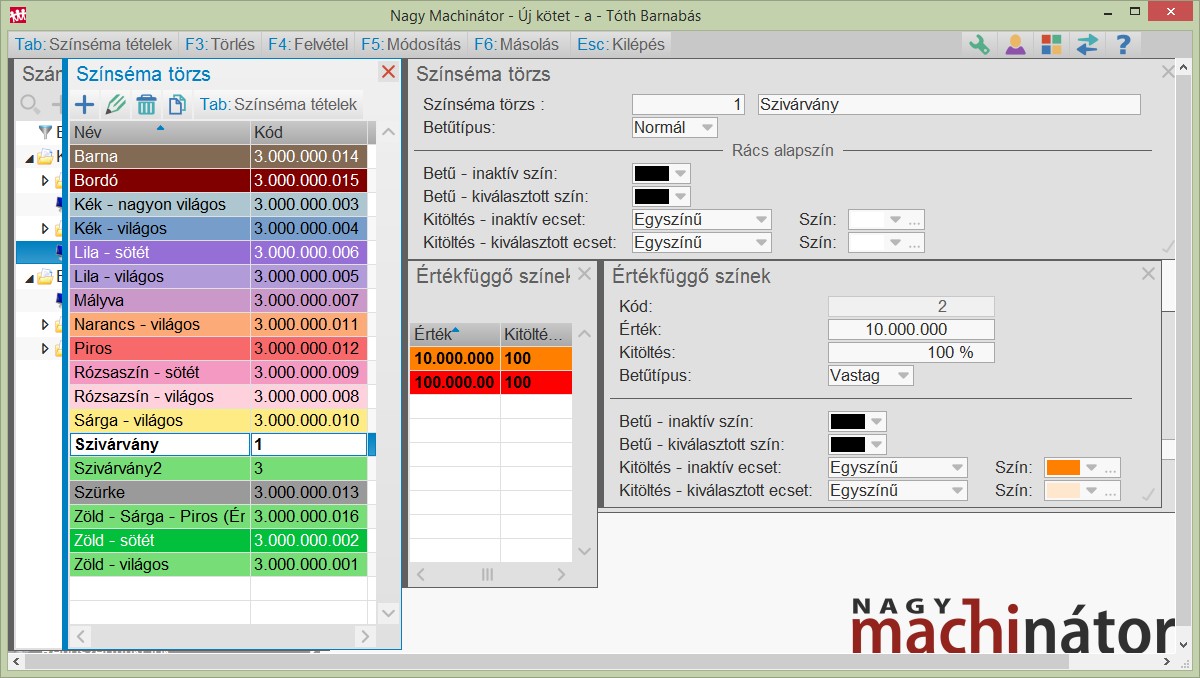Click the four colored squares icon
This screenshot has height=678, width=1200.
pyautogui.click(x=1051, y=44)
